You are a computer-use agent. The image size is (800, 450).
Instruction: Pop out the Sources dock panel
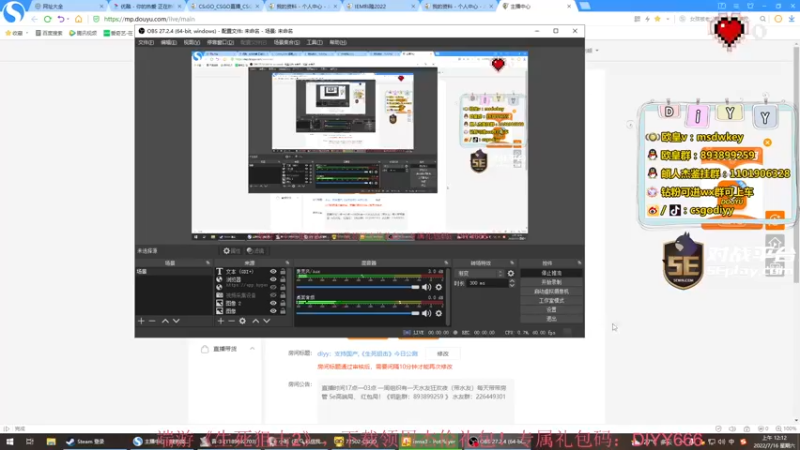tap(287, 263)
